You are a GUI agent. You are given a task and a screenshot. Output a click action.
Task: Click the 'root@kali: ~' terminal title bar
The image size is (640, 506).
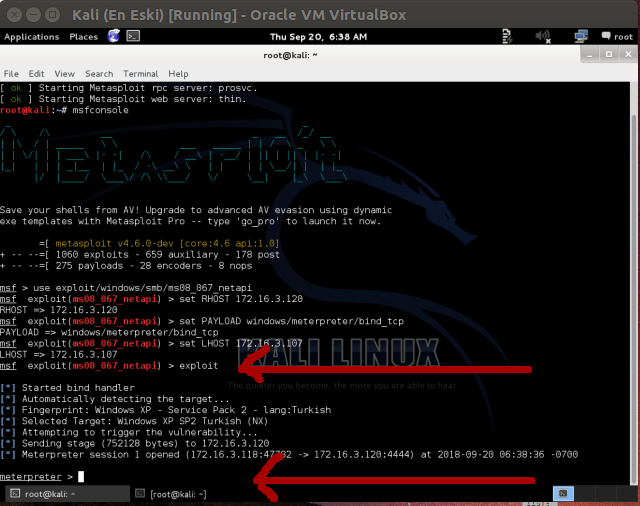point(290,55)
